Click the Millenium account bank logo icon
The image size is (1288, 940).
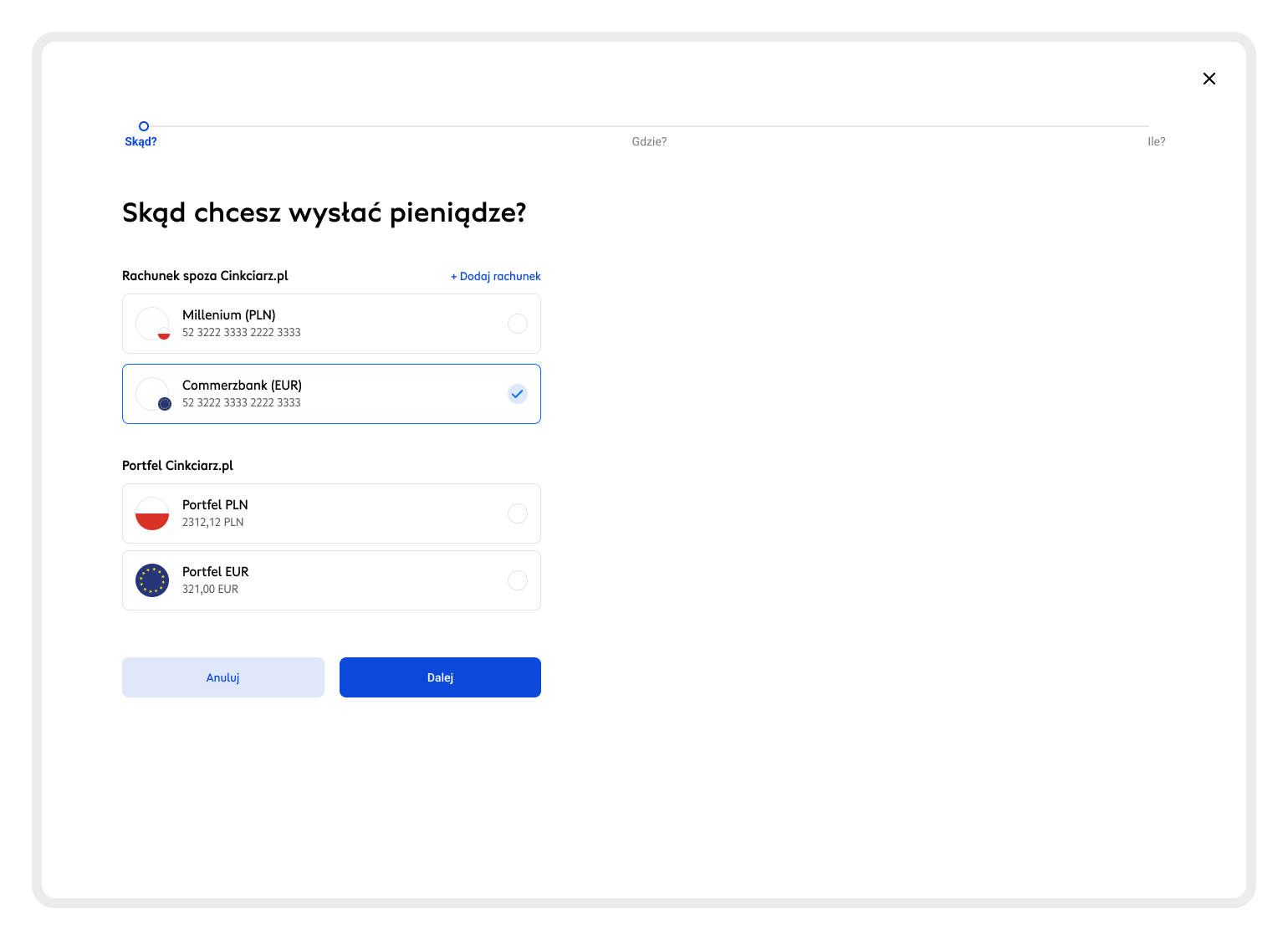(x=152, y=324)
